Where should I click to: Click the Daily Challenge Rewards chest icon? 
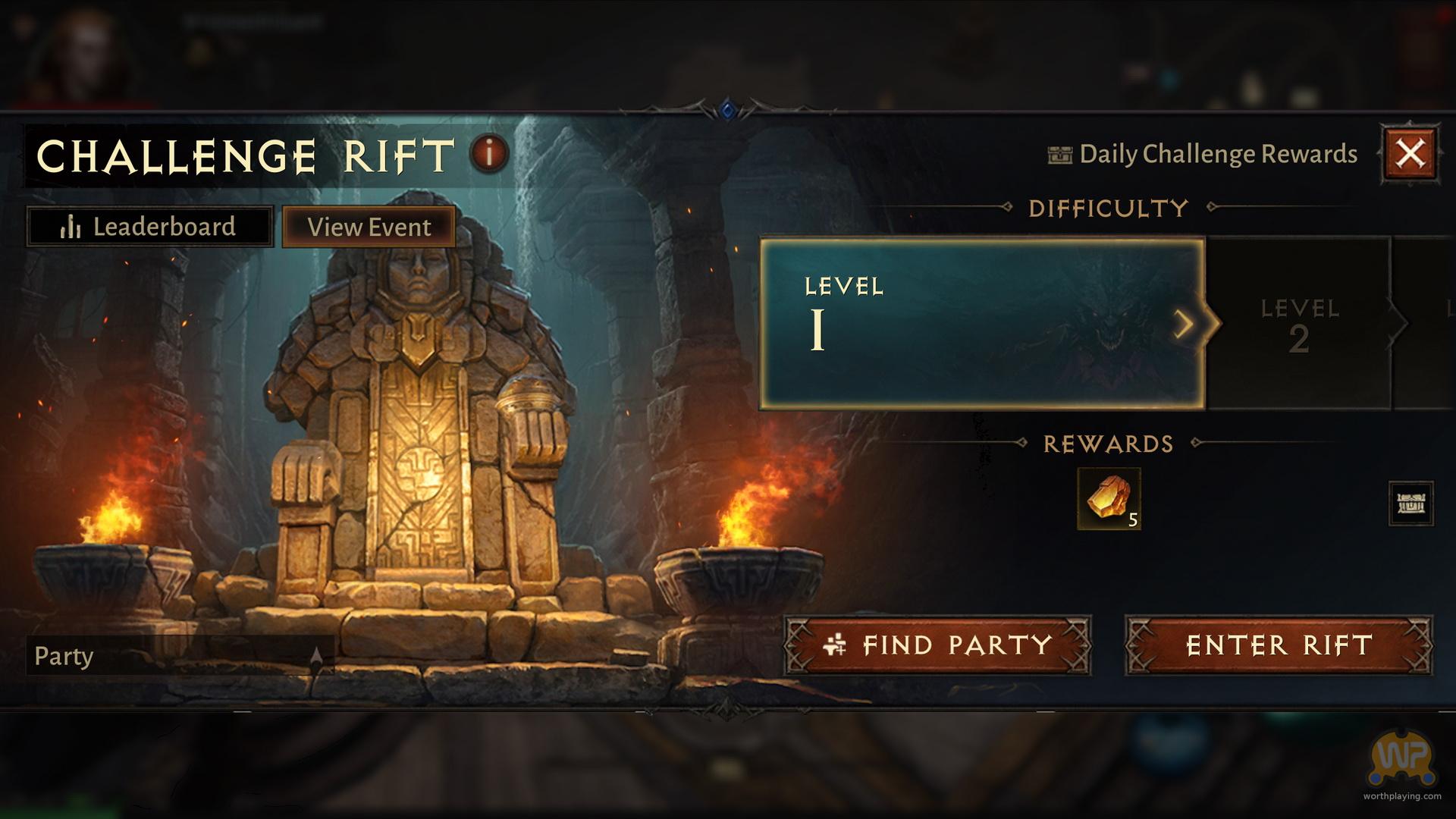[x=1059, y=155]
